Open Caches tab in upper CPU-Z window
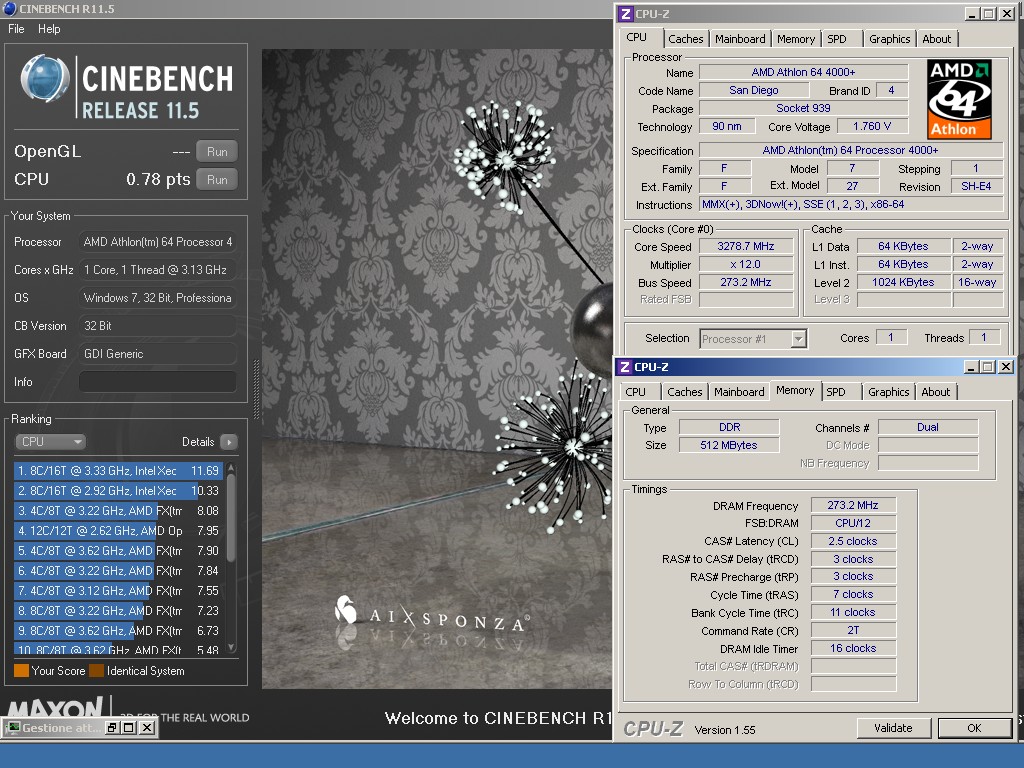 point(686,39)
